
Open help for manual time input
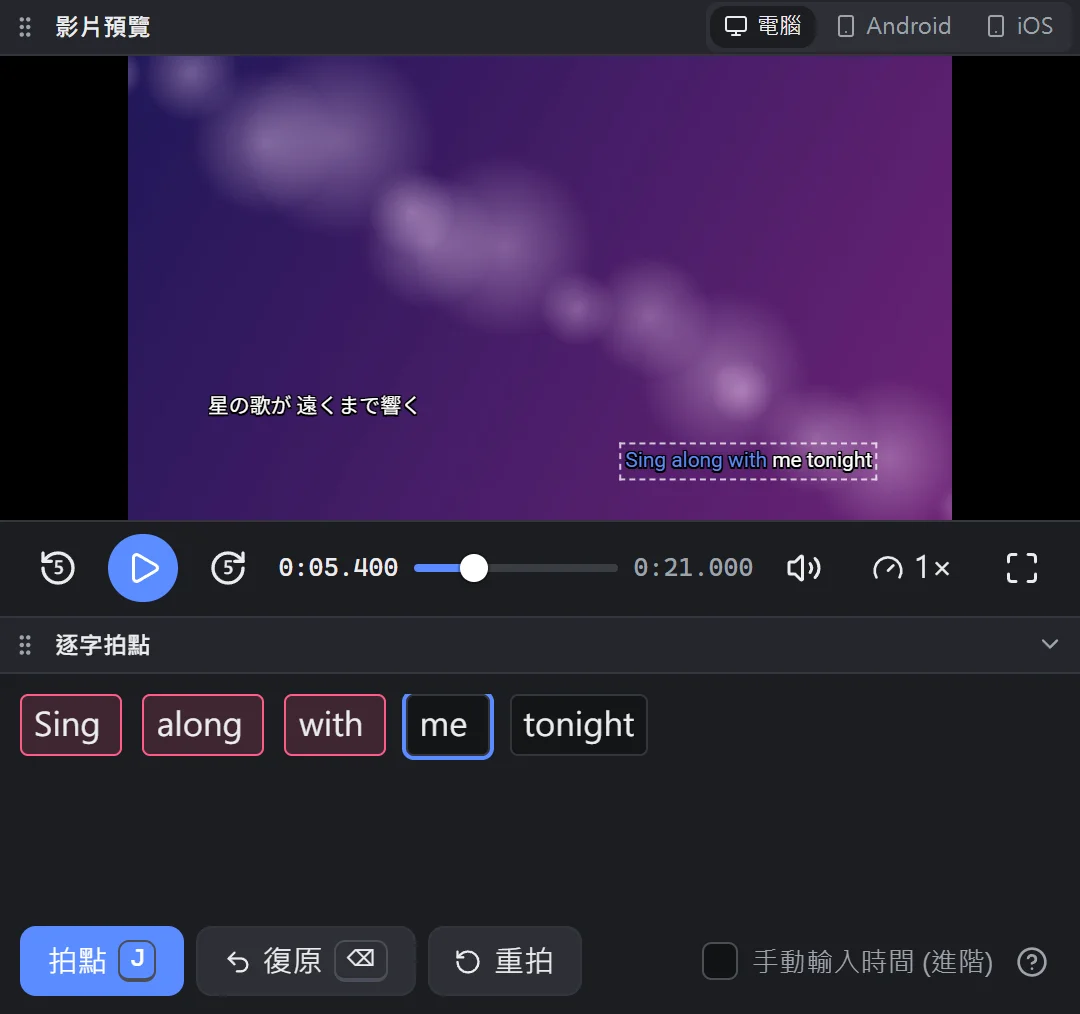[1032, 962]
